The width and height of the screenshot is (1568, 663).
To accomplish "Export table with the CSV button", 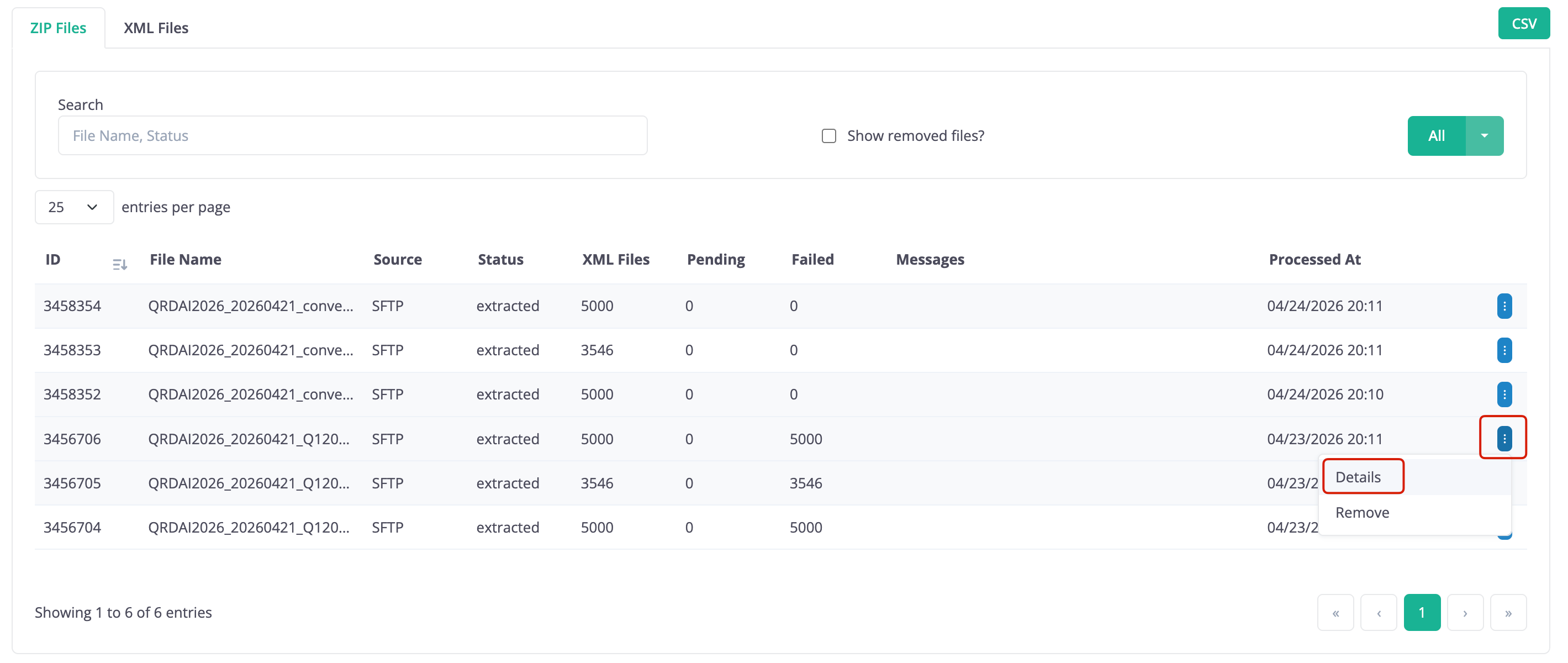I will (x=1524, y=24).
